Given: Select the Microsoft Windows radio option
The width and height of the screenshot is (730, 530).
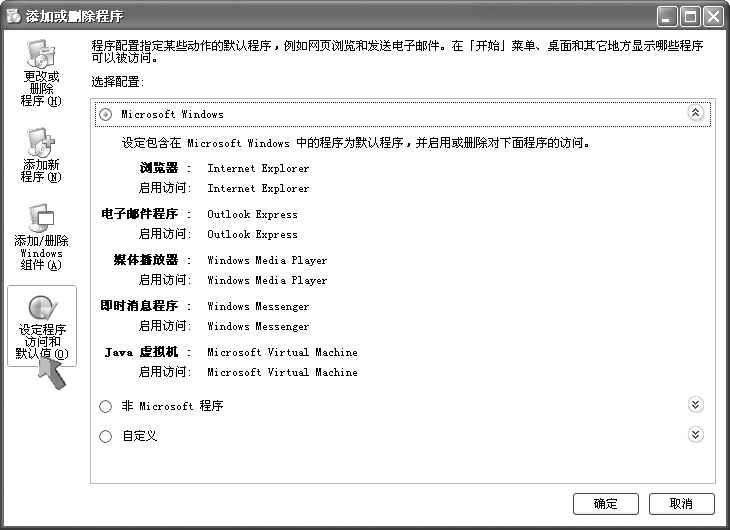Looking at the screenshot, I should pyautogui.click(x=106, y=114).
